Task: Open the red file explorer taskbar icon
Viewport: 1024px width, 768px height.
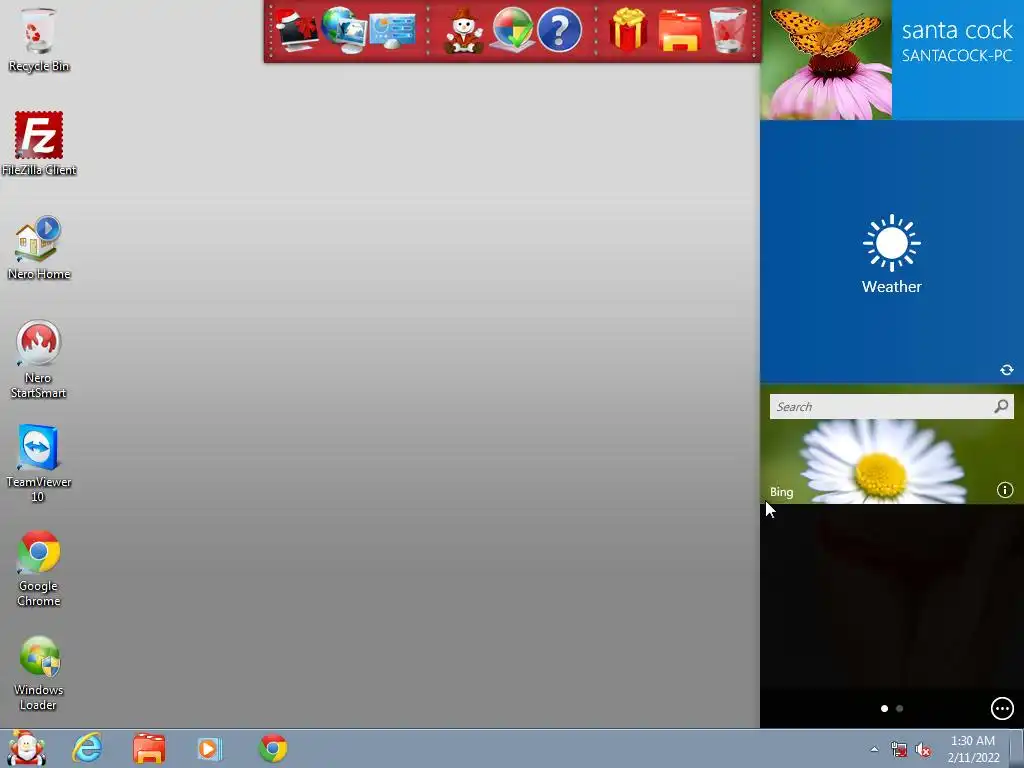Action: point(149,748)
